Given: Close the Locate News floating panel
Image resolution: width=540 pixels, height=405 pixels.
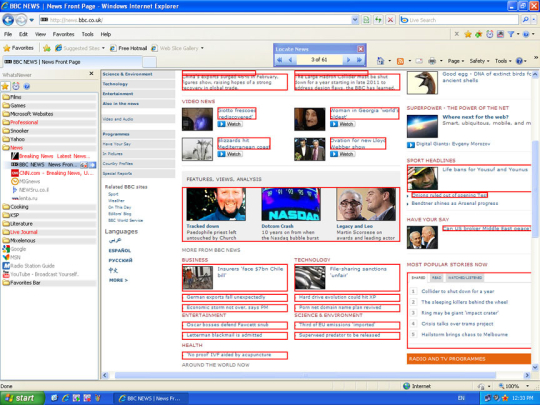Looking at the screenshot, I should pos(361,49).
